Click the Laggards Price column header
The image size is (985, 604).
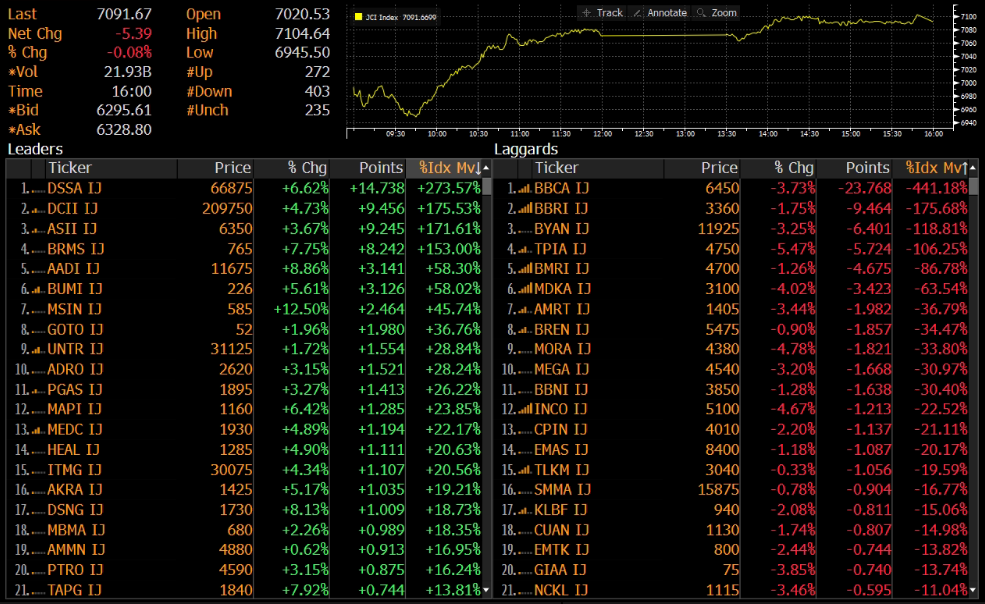coord(718,168)
